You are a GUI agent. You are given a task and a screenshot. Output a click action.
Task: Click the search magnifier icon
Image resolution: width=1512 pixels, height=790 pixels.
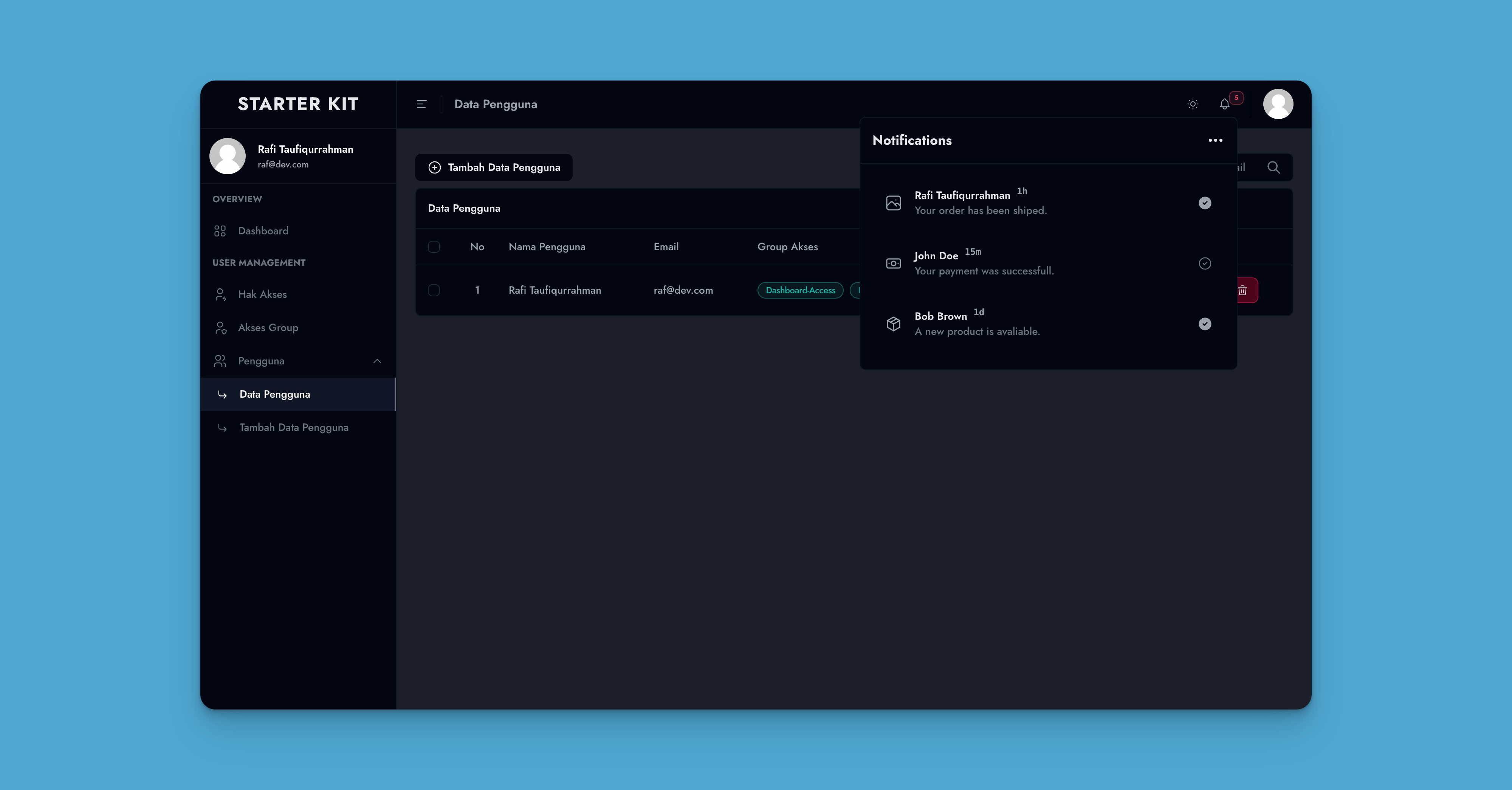tap(1273, 167)
